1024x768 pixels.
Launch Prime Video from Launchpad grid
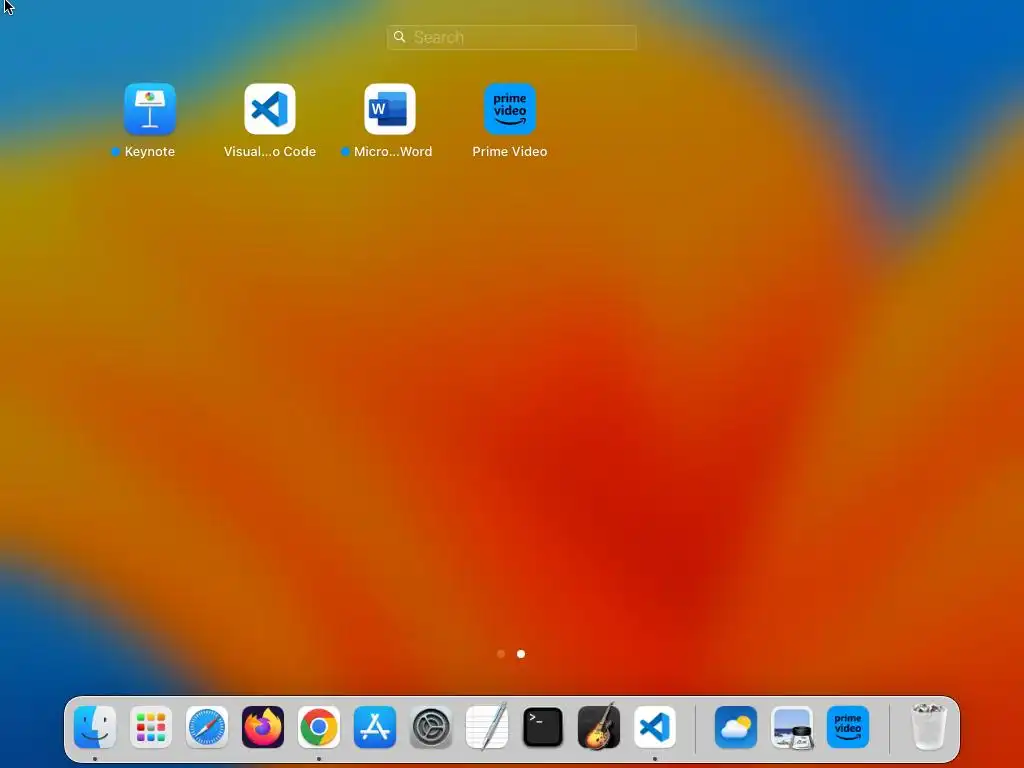coord(510,109)
